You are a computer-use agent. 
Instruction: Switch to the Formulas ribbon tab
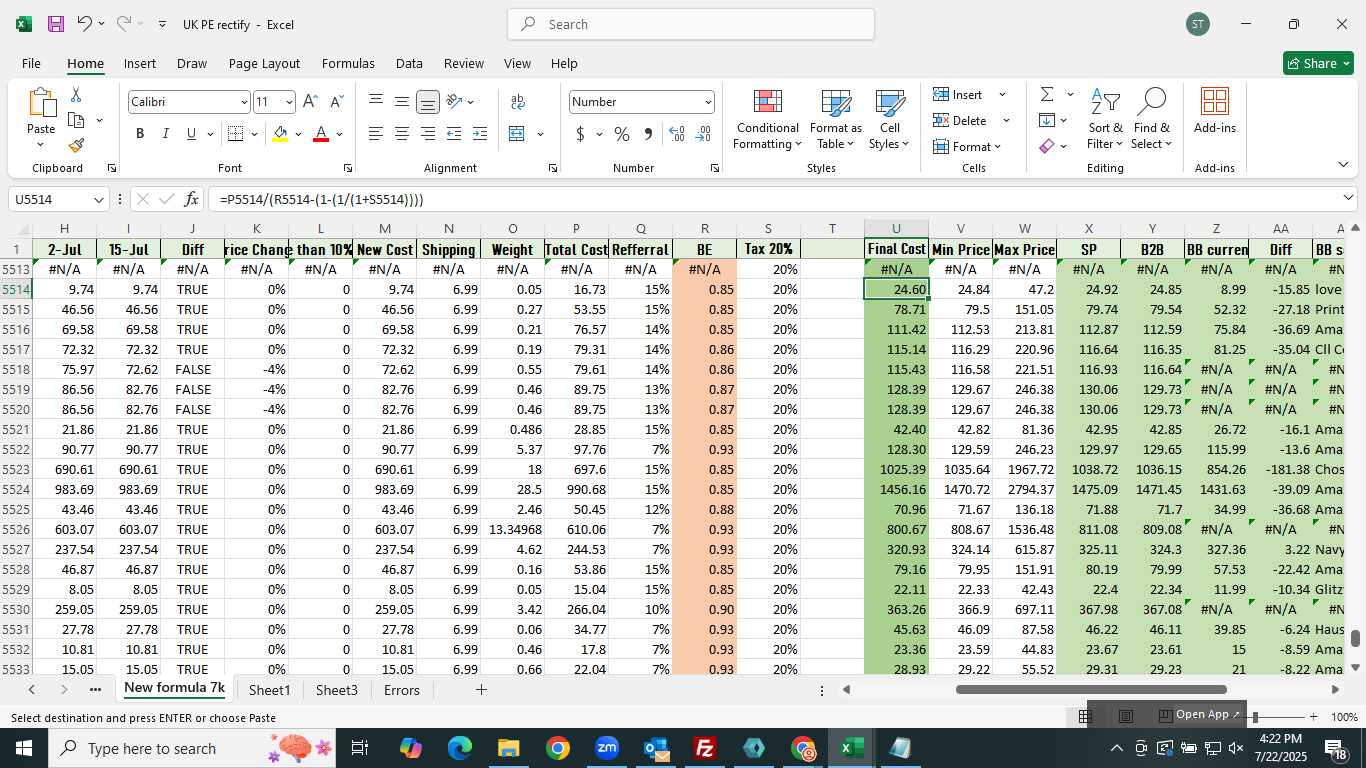point(348,63)
